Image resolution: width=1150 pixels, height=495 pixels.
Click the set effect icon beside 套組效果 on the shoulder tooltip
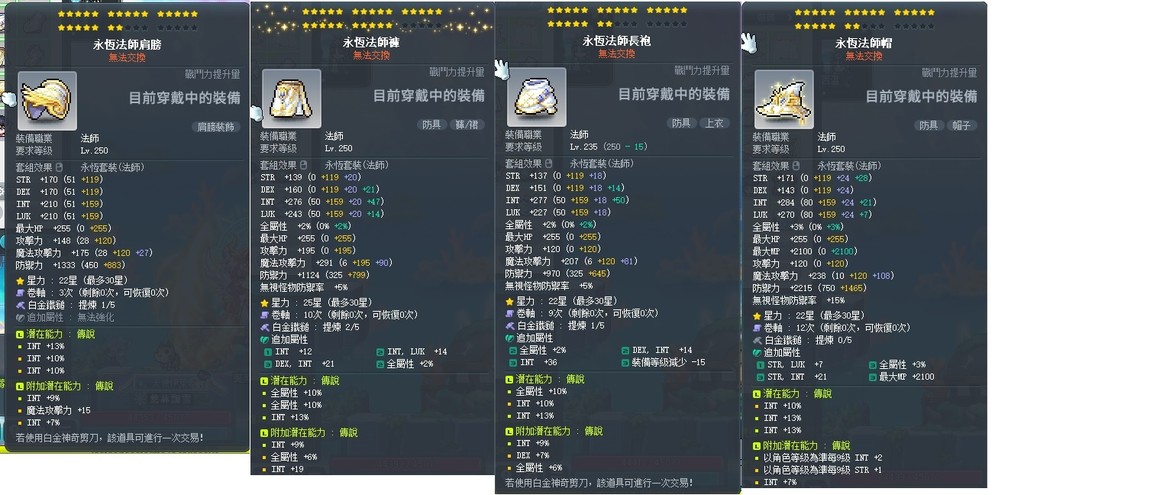[x=59, y=167]
